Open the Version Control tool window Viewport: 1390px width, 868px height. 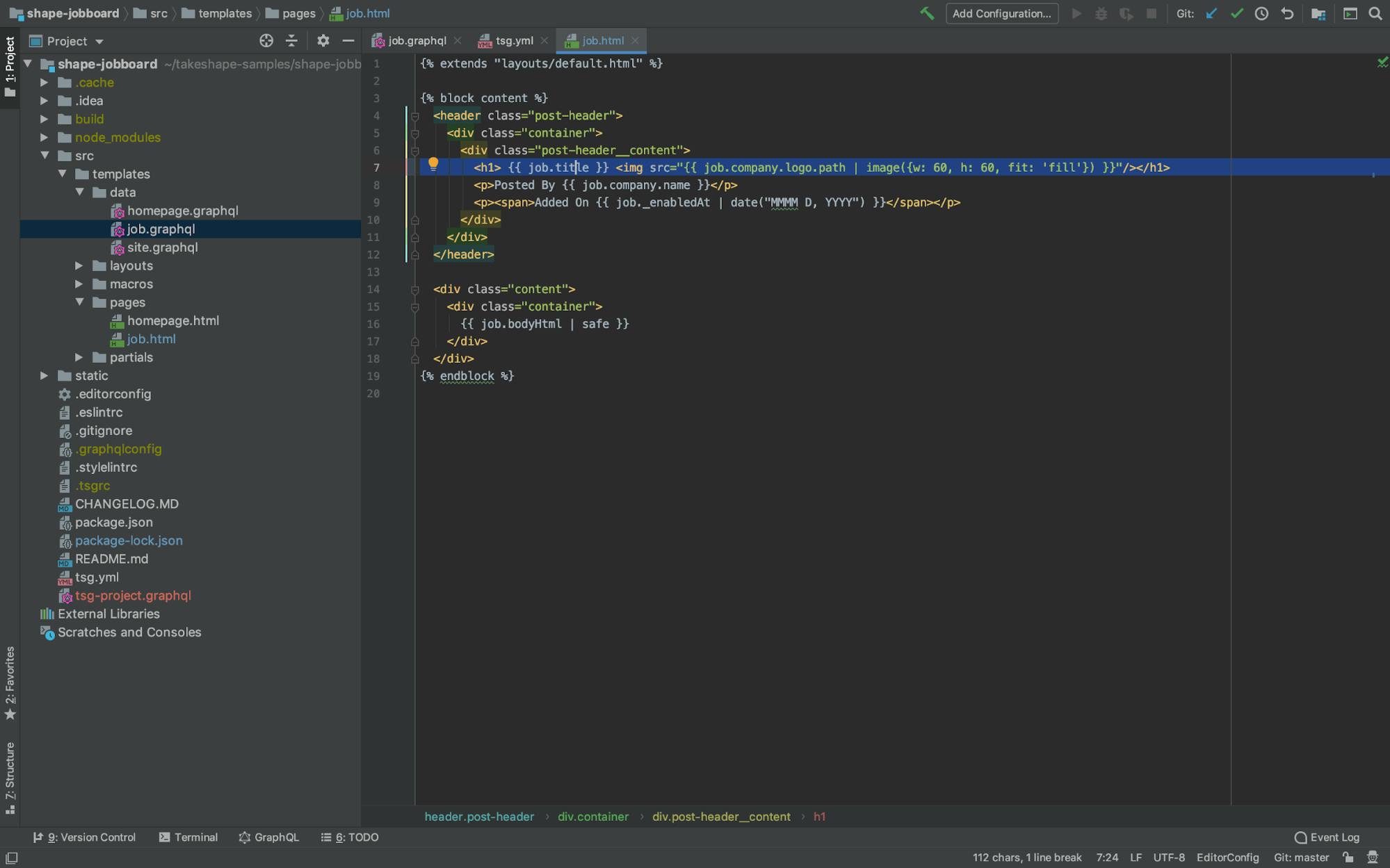point(84,837)
